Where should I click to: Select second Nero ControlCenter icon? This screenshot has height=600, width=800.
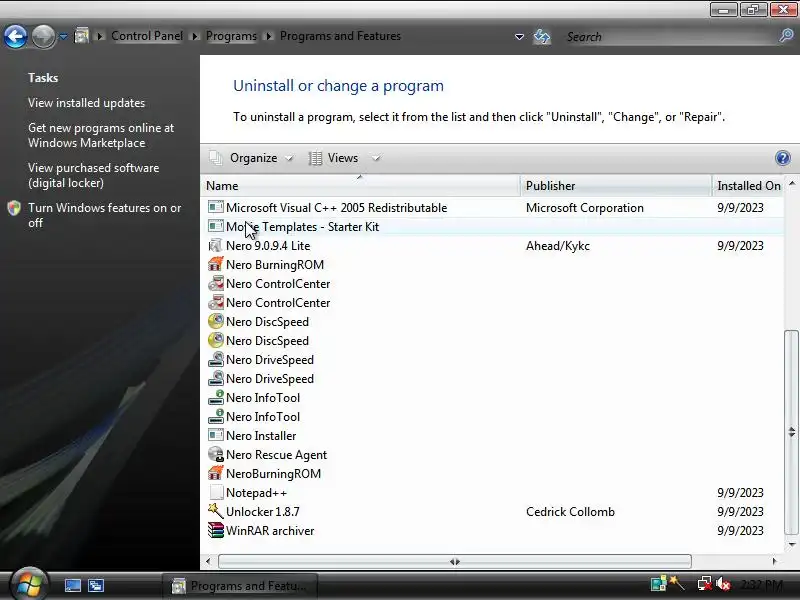(216, 302)
